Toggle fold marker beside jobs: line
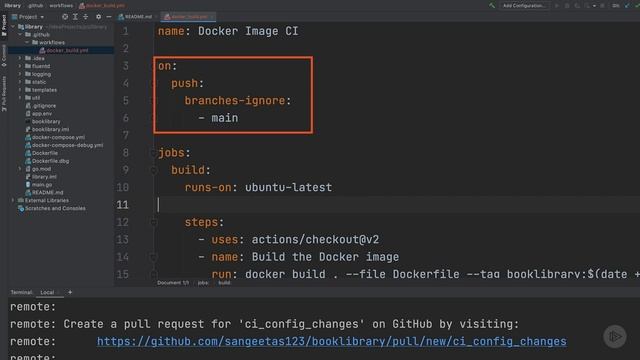 (153, 153)
